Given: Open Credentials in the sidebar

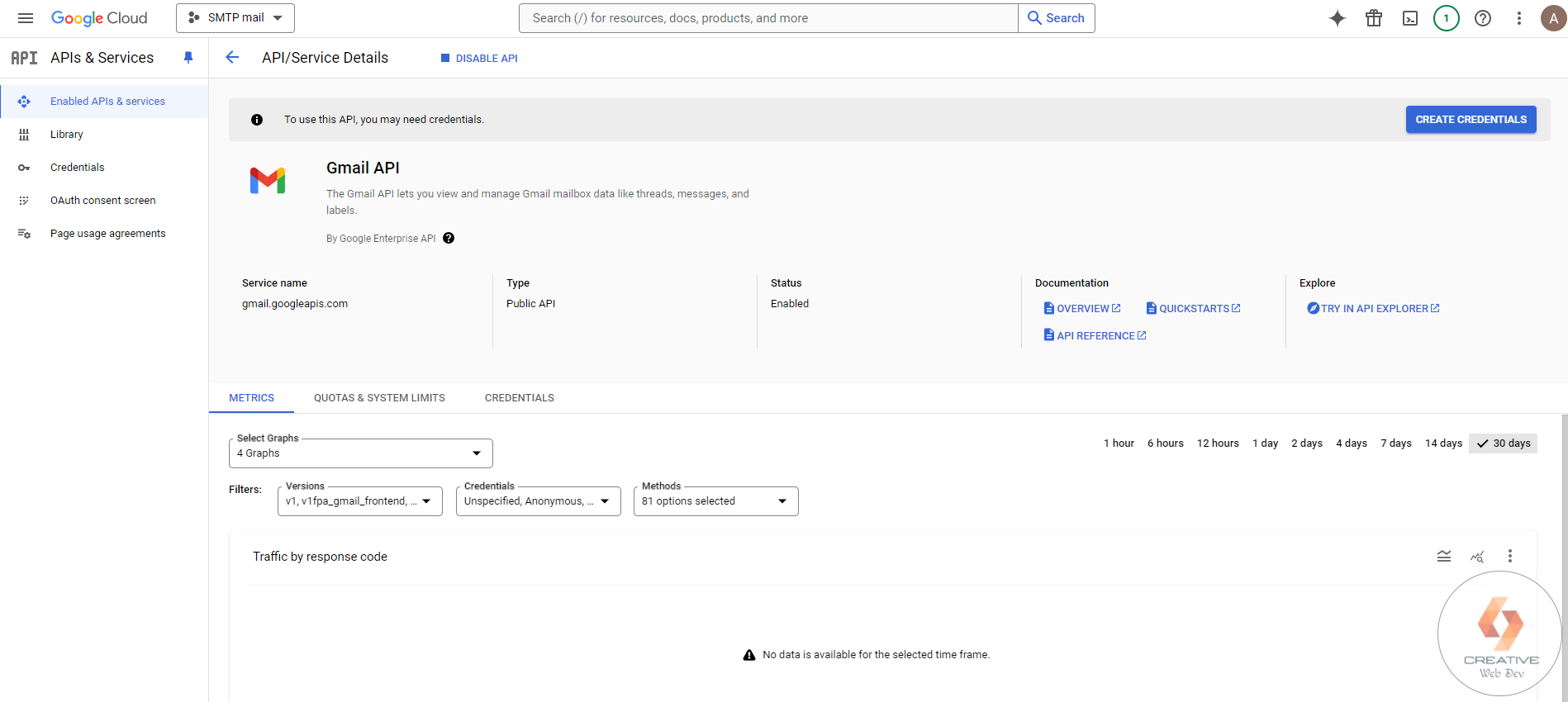Looking at the screenshot, I should [x=104, y=168].
